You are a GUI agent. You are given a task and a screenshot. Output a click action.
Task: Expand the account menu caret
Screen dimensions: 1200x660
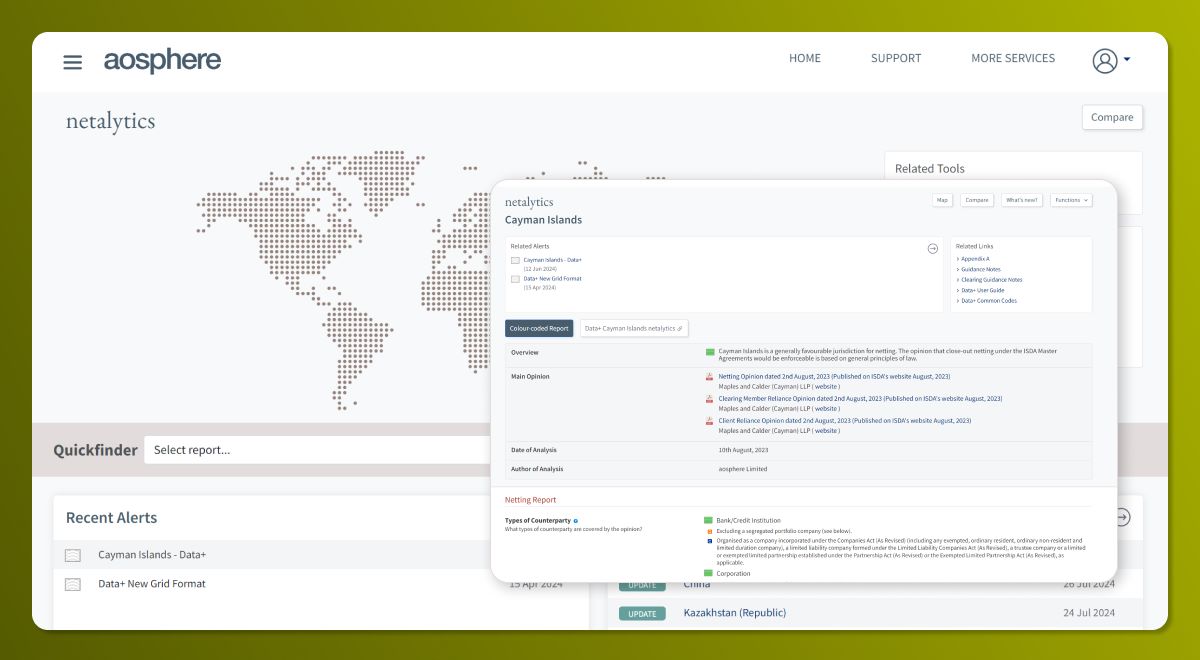coord(1127,59)
